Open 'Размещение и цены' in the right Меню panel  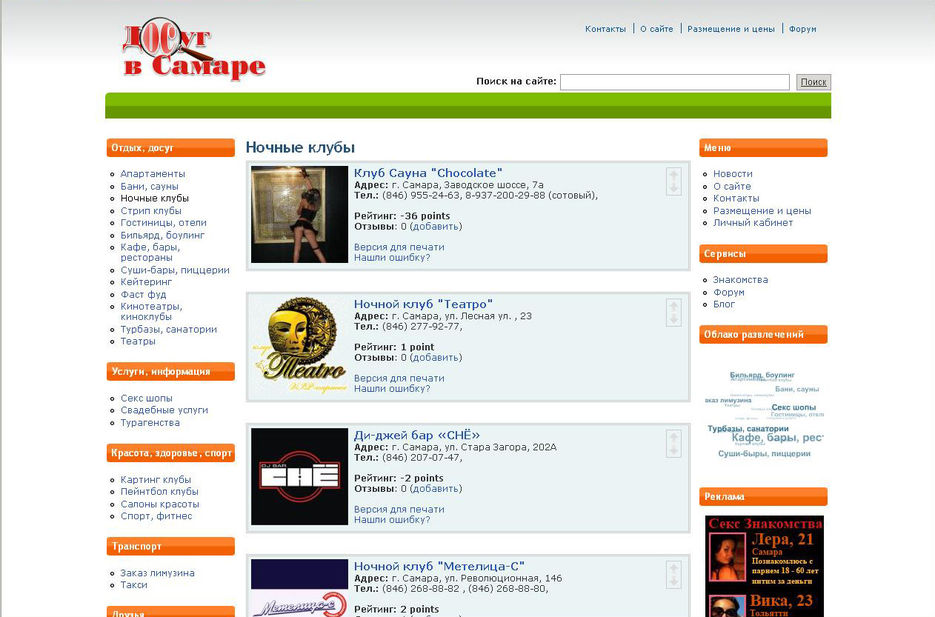click(762, 210)
